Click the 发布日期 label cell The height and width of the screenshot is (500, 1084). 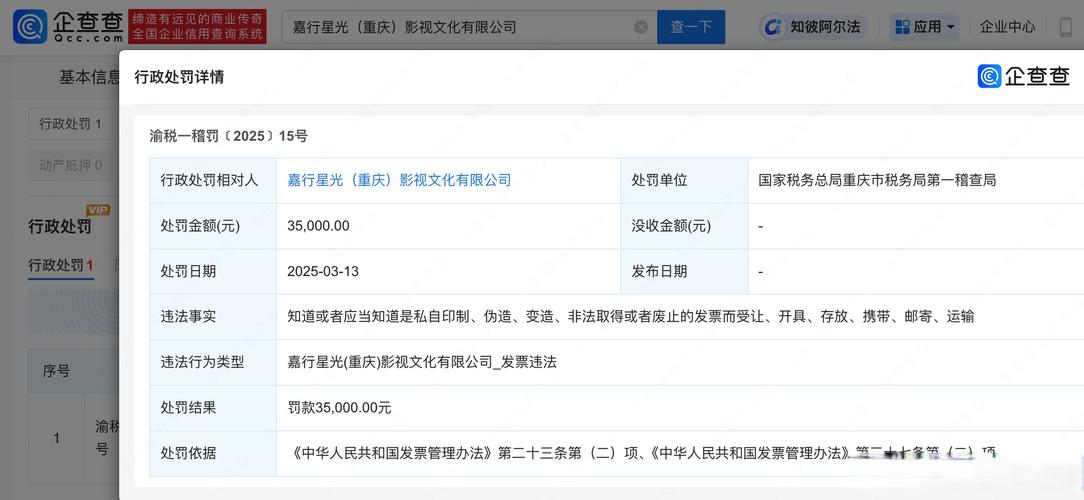pyautogui.click(x=684, y=271)
